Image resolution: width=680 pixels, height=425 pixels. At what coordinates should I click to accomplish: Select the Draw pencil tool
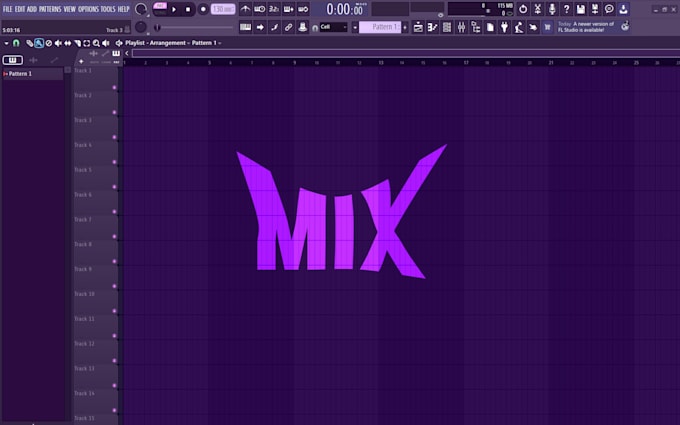click(29, 43)
